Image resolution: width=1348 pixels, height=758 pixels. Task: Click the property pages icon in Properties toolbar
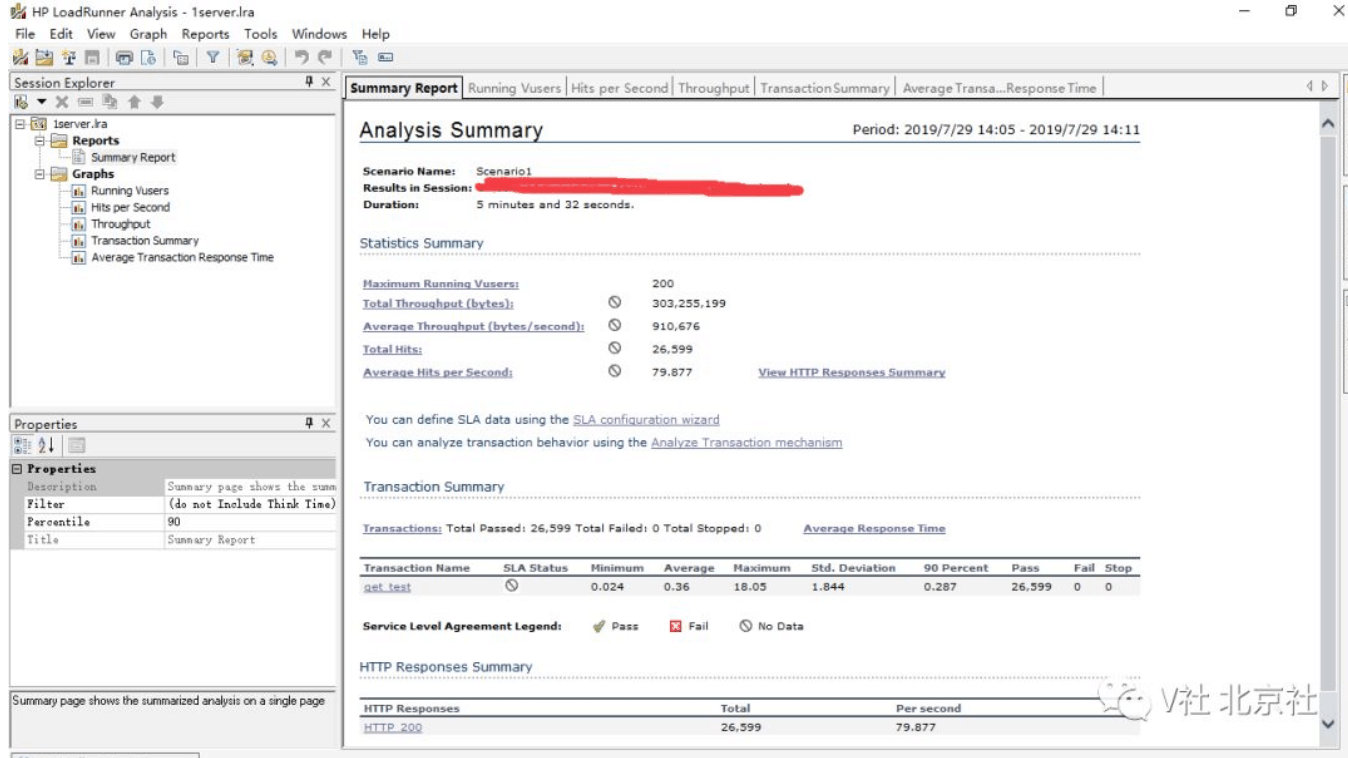[76, 445]
